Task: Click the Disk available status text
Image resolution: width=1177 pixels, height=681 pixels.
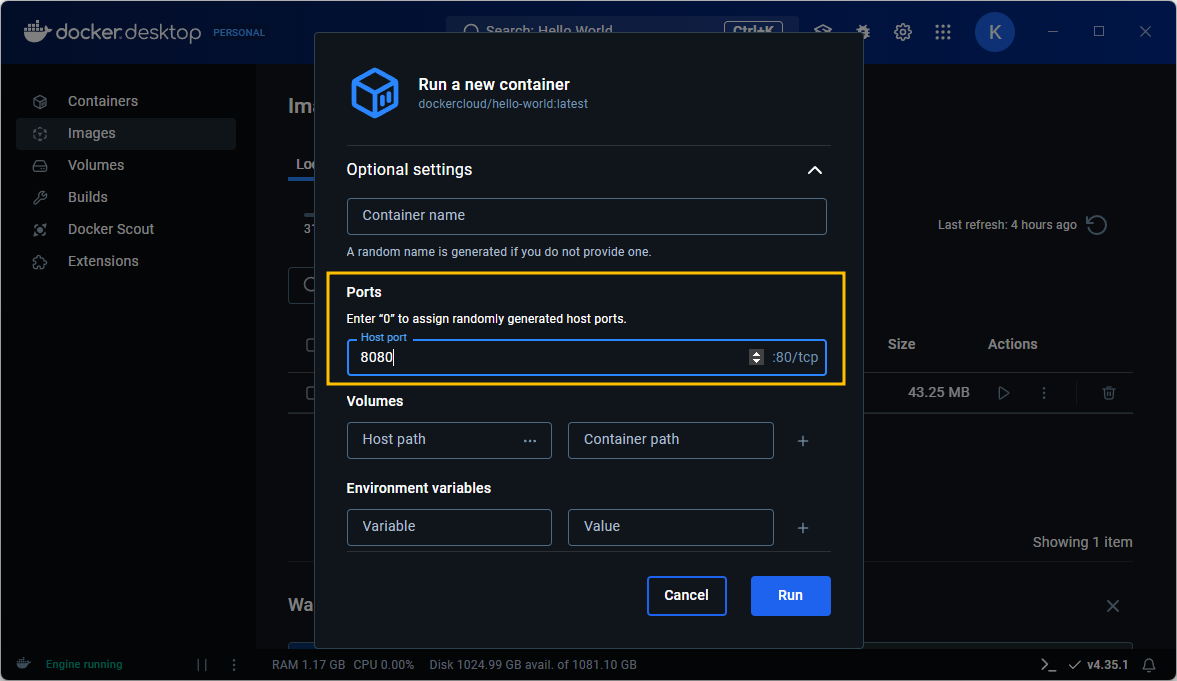Action: pos(533,664)
